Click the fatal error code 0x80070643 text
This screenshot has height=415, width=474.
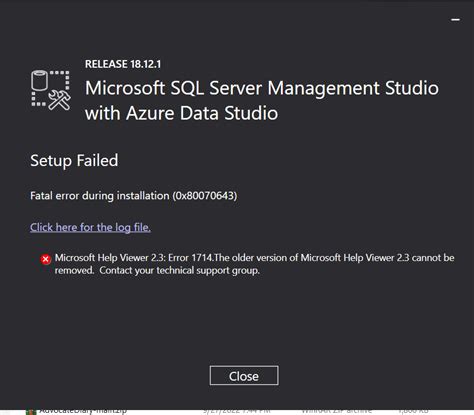click(205, 195)
